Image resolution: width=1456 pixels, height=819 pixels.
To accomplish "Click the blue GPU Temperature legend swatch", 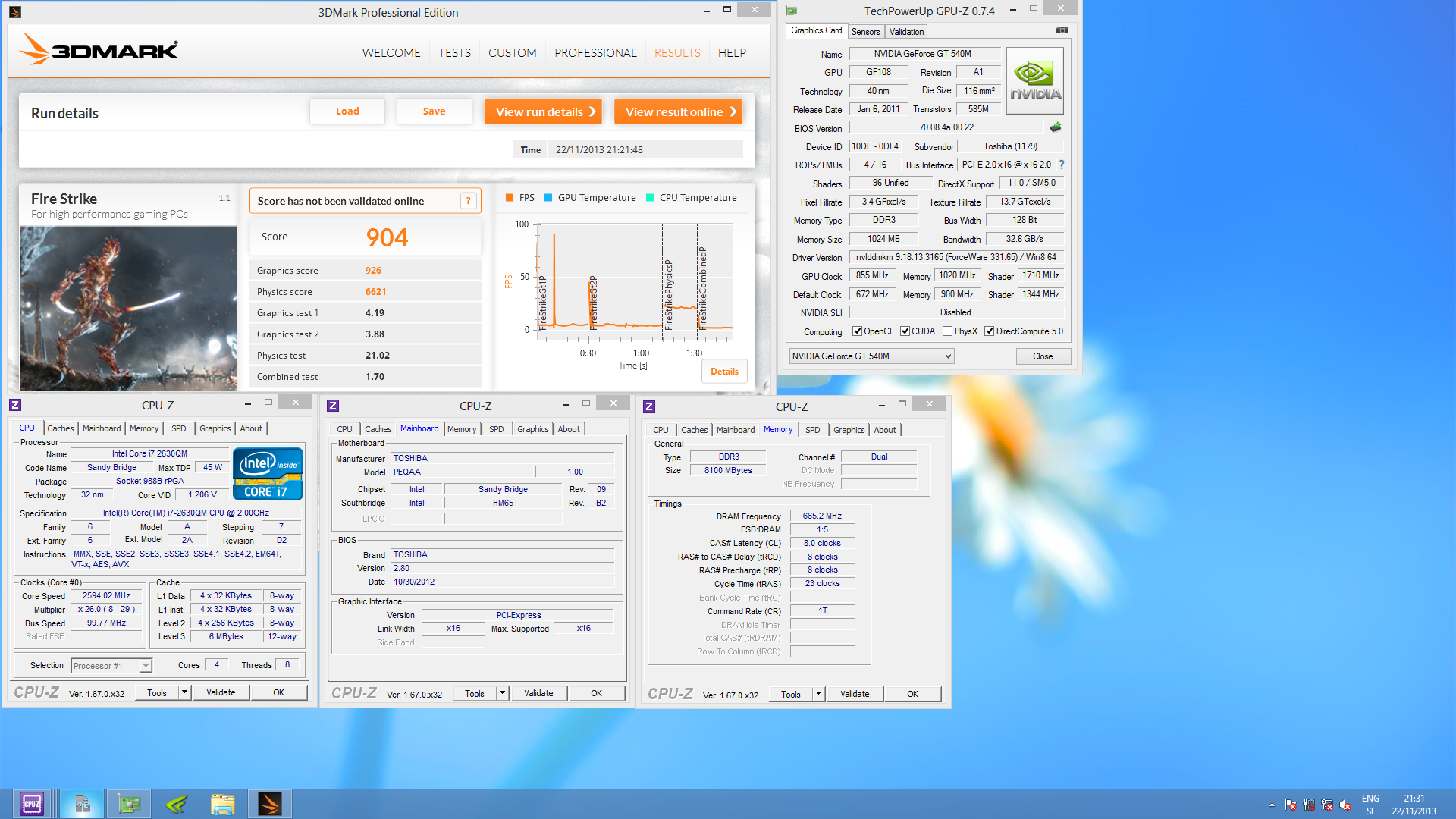I will tap(548, 198).
